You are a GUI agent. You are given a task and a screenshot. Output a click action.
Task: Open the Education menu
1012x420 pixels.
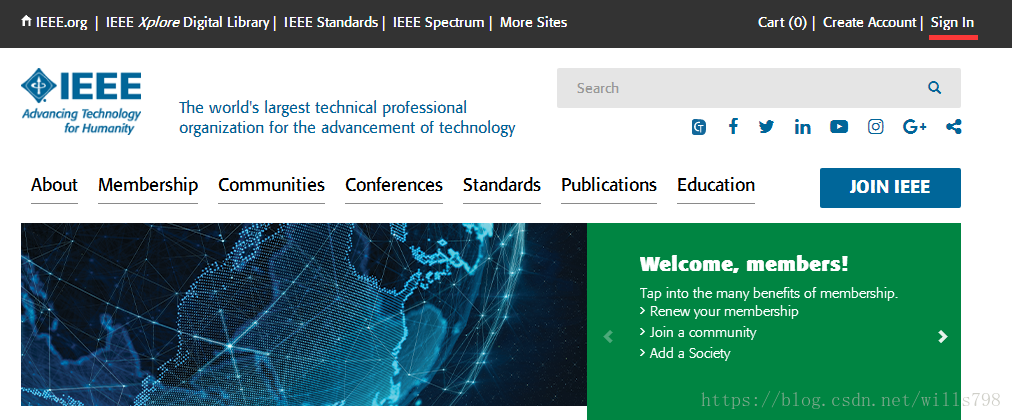click(716, 185)
